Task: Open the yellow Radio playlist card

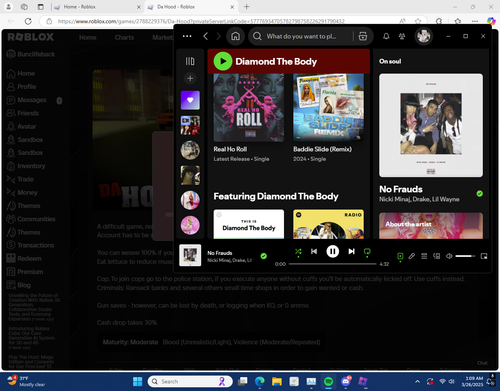Action: tap(328, 224)
